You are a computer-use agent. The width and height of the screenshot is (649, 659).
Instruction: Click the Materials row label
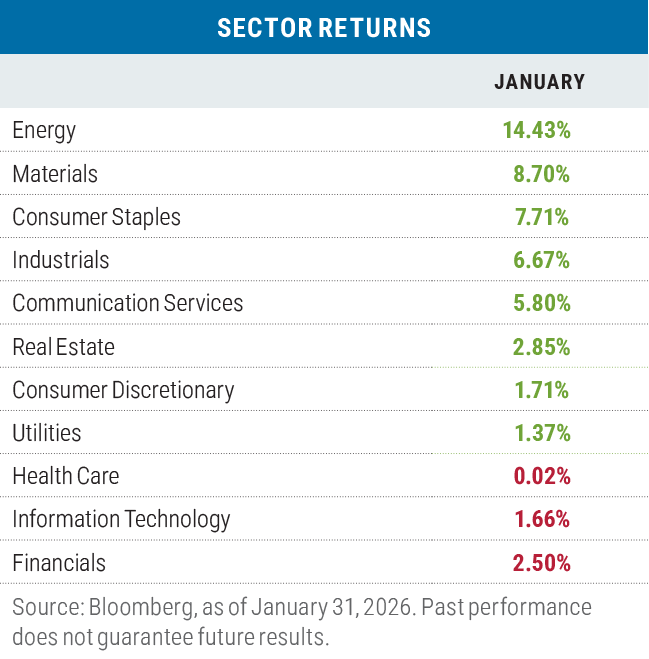tap(55, 174)
